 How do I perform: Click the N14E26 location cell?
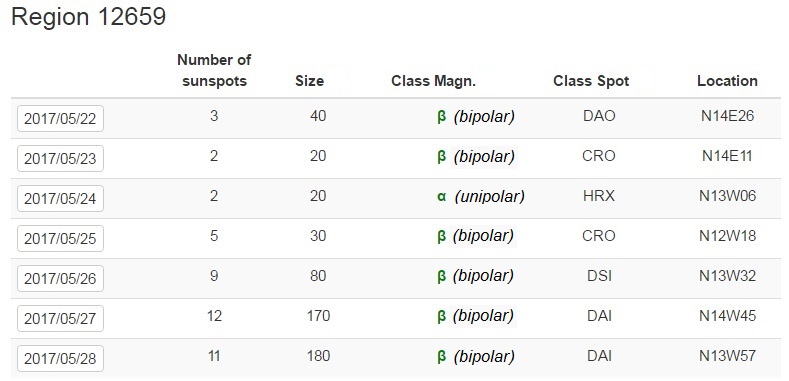[728, 116]
